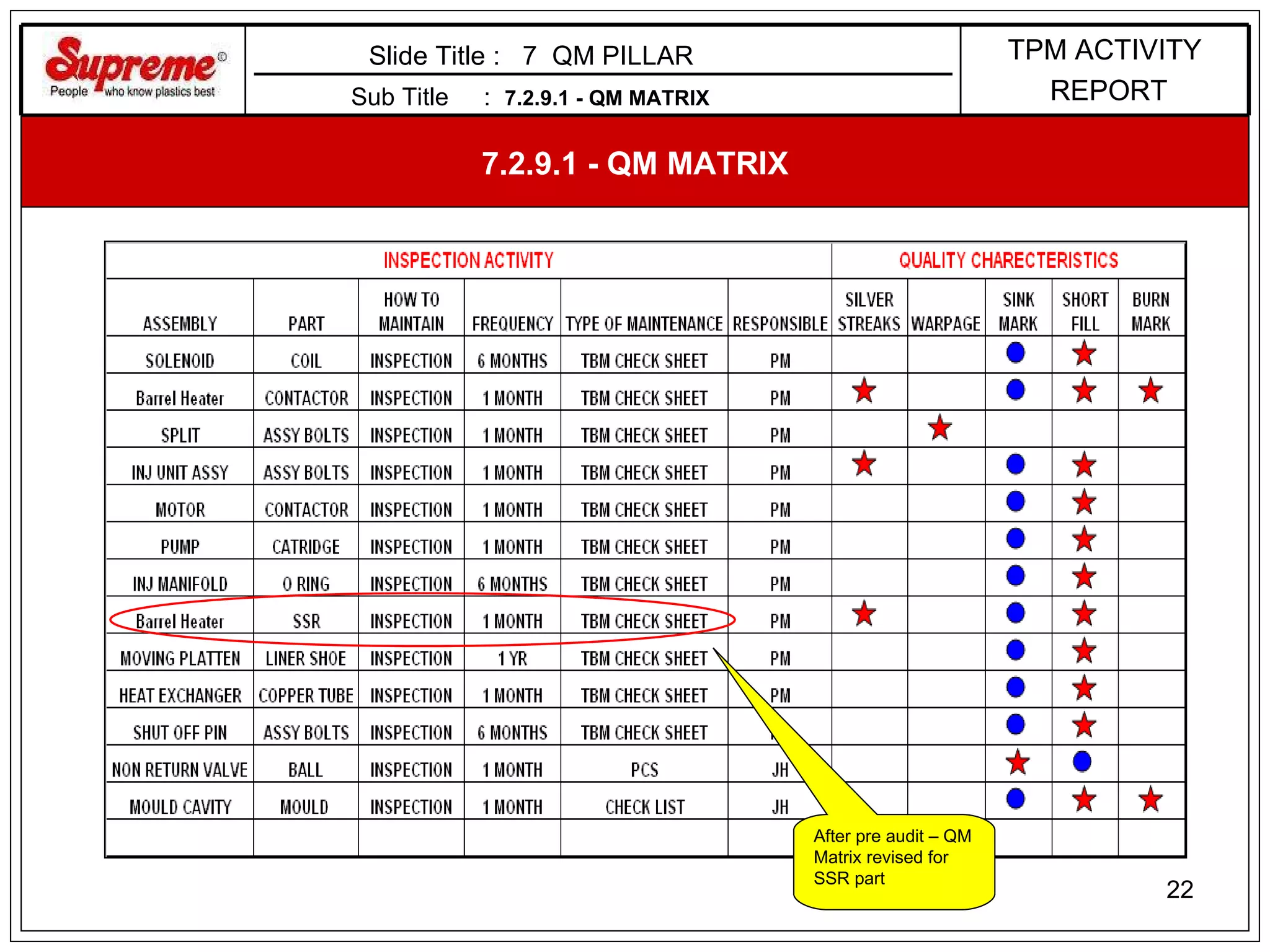The image size is (1270, 952).
Task: Click the red star in the INJ MANIFOLD row
Action: pos(1084,576)
